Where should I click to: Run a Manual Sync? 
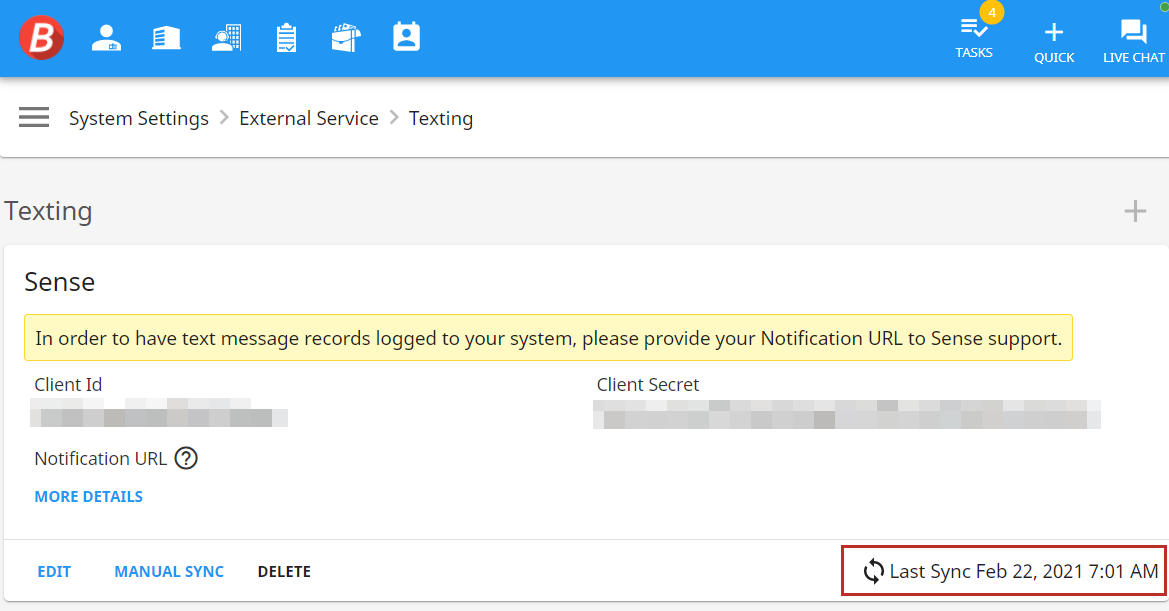169,572
